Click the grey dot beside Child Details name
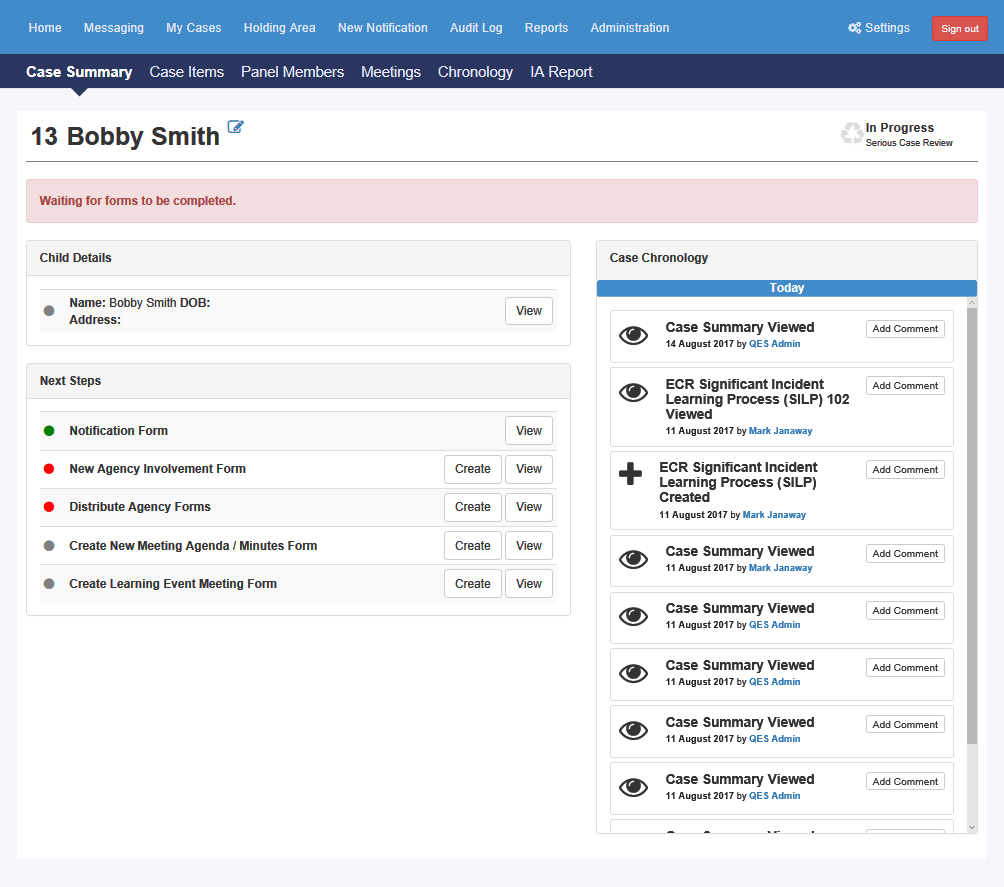1004x887 pixels. click(49, 311)
